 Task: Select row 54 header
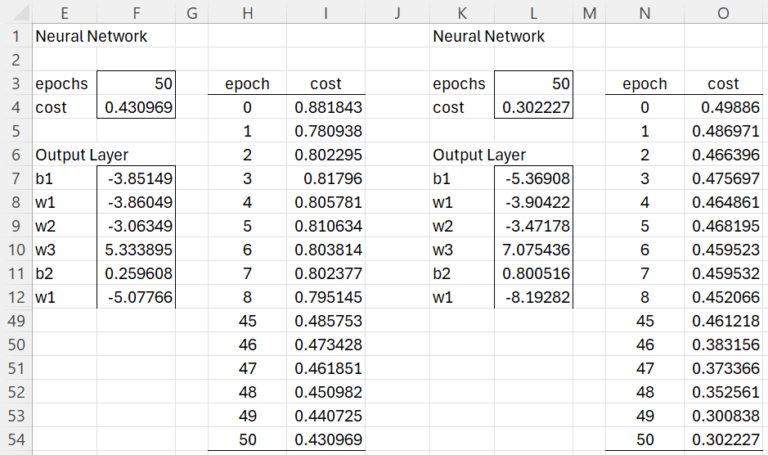[14, 439]
